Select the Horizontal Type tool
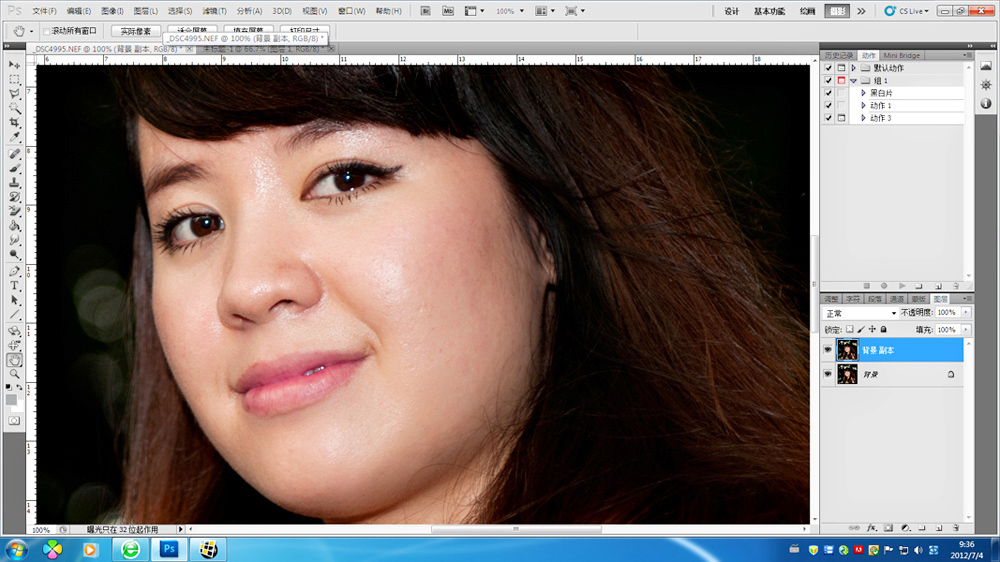 pyautogui.click(x=15, y=285)
